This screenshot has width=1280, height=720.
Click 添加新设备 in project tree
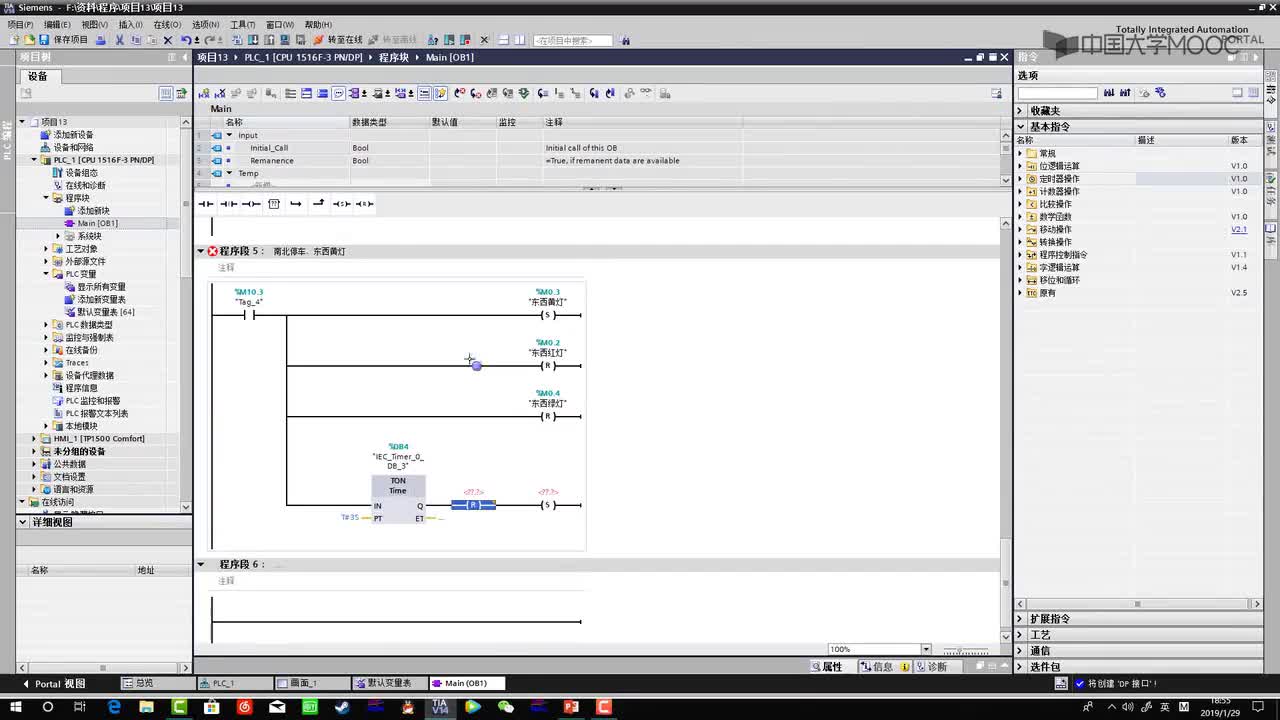(x=73, y=135)
